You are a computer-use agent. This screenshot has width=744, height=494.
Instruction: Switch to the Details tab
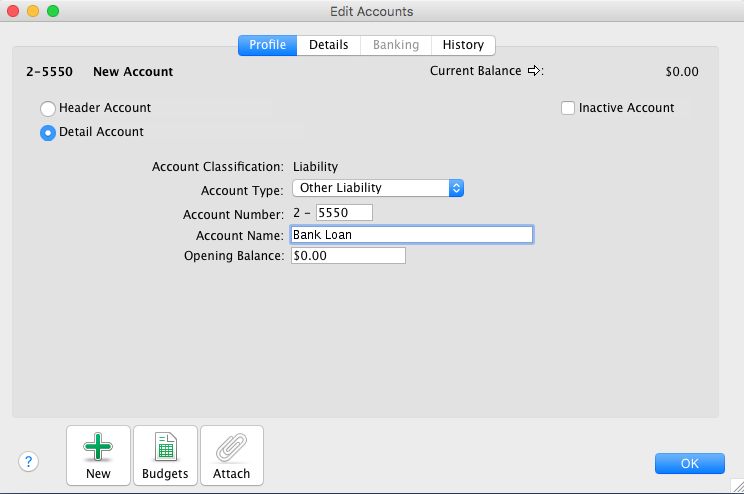328,45
